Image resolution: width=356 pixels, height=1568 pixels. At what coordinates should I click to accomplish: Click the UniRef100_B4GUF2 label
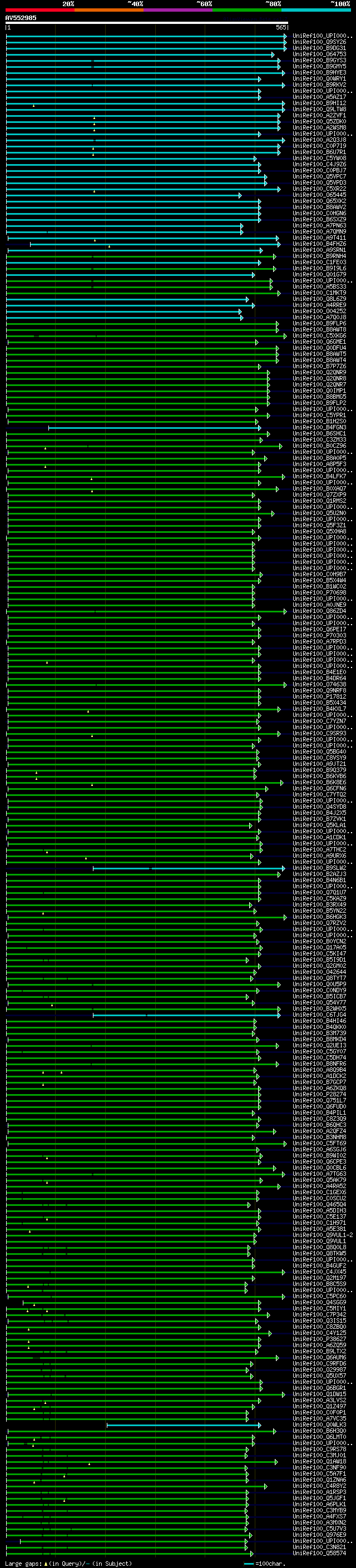click(319, 1265)
